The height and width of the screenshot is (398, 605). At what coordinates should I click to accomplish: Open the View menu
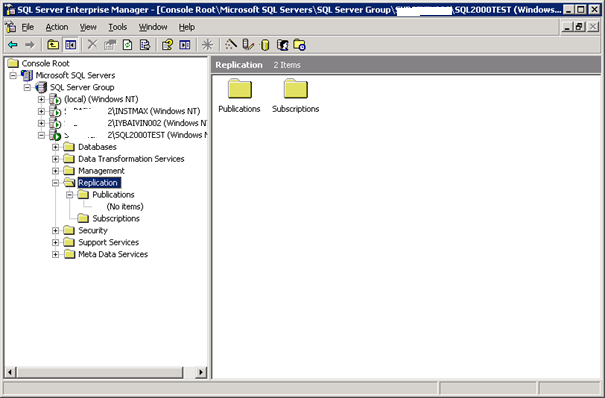(x=88, y=27)
